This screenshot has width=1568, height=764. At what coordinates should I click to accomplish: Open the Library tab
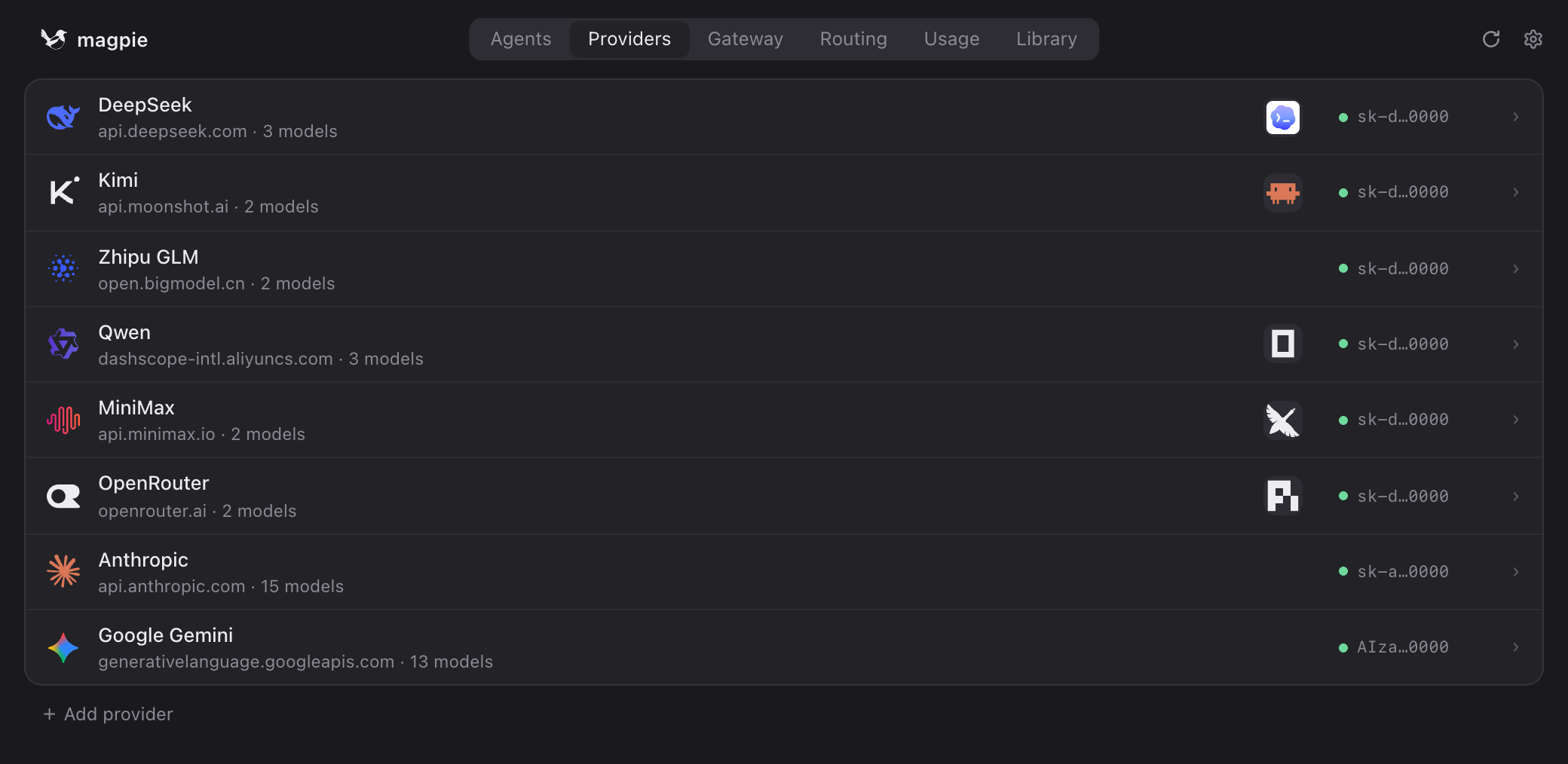tap(1046, 39)
